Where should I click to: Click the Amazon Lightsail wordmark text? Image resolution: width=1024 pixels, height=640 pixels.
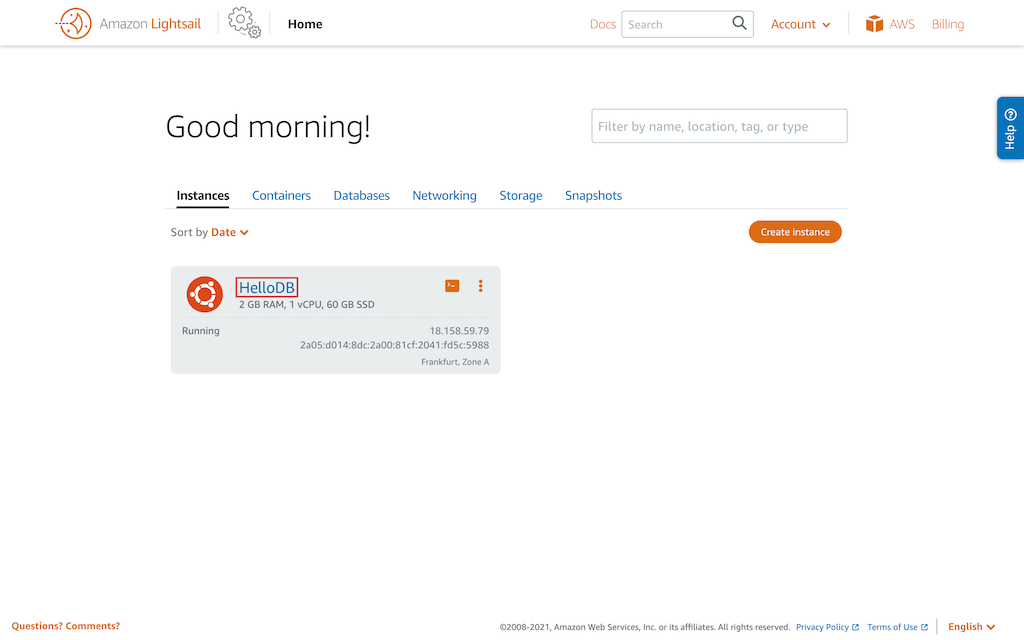point(150,24)
